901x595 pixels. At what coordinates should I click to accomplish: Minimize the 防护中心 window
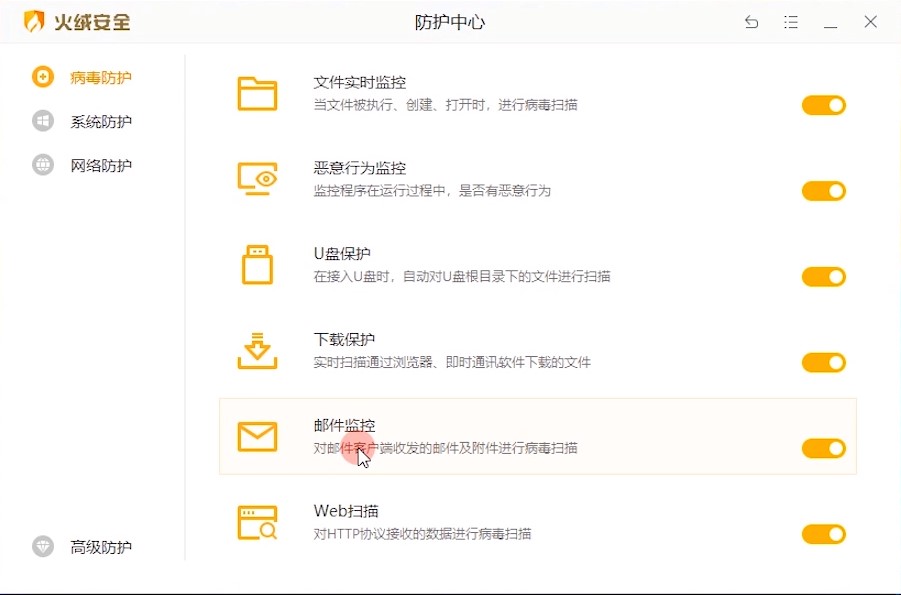pos(830,26)
